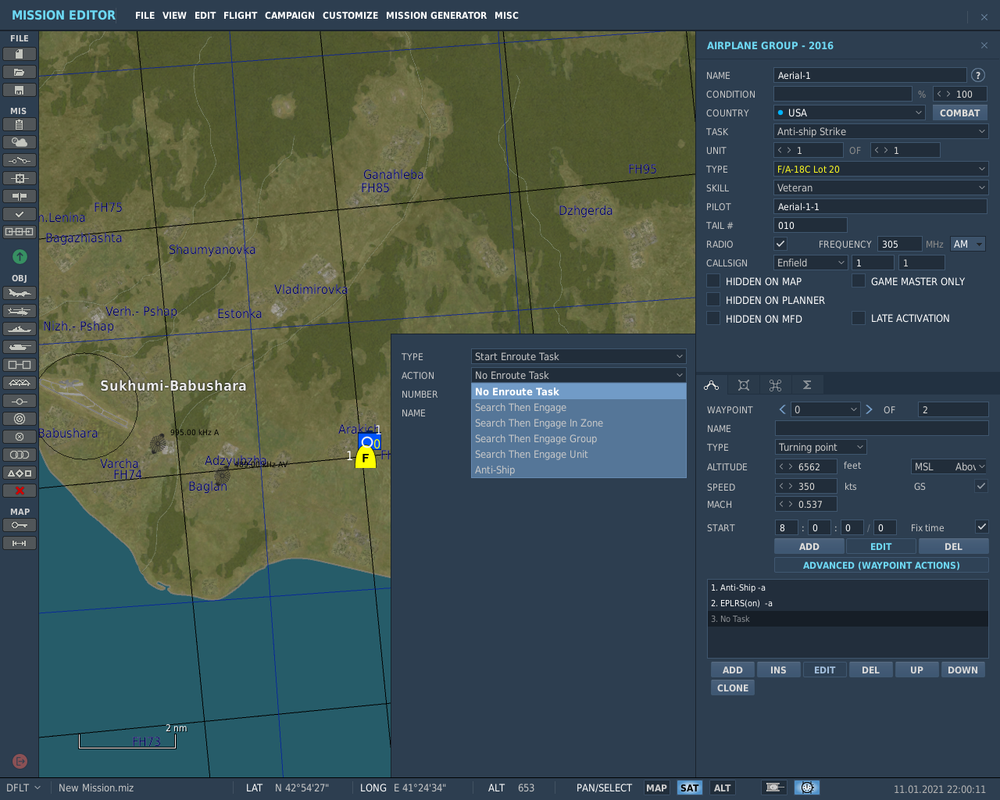Open the waypoint Type dropdown Turning point
Screen dimensions: 1000x800
(820, 447)
